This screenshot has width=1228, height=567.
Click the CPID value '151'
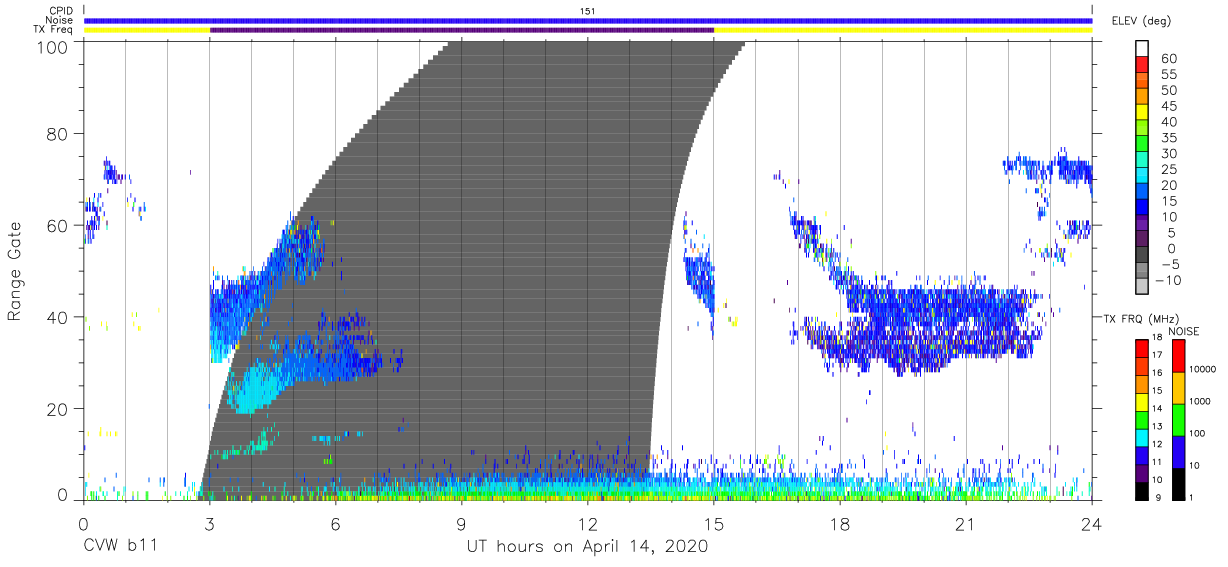click(588, 10)
